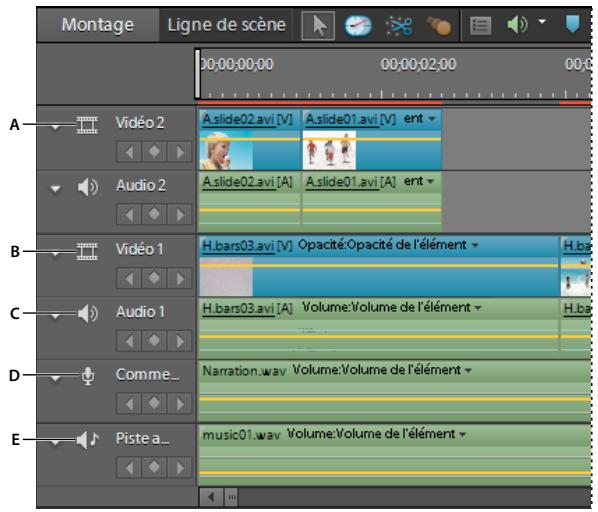
Task: Click the running children clip thumbnail
Action: coord(329,150)
